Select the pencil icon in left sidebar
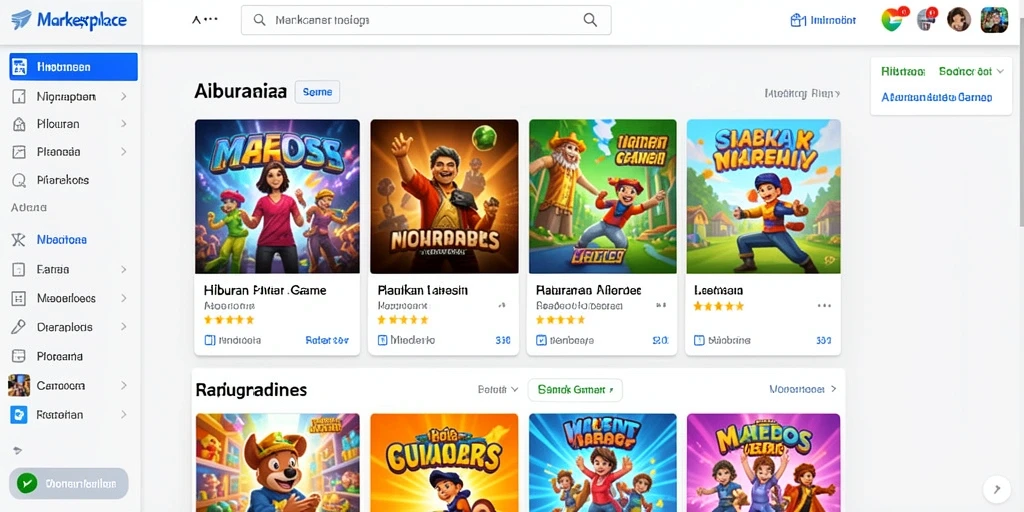 [19, 327]
